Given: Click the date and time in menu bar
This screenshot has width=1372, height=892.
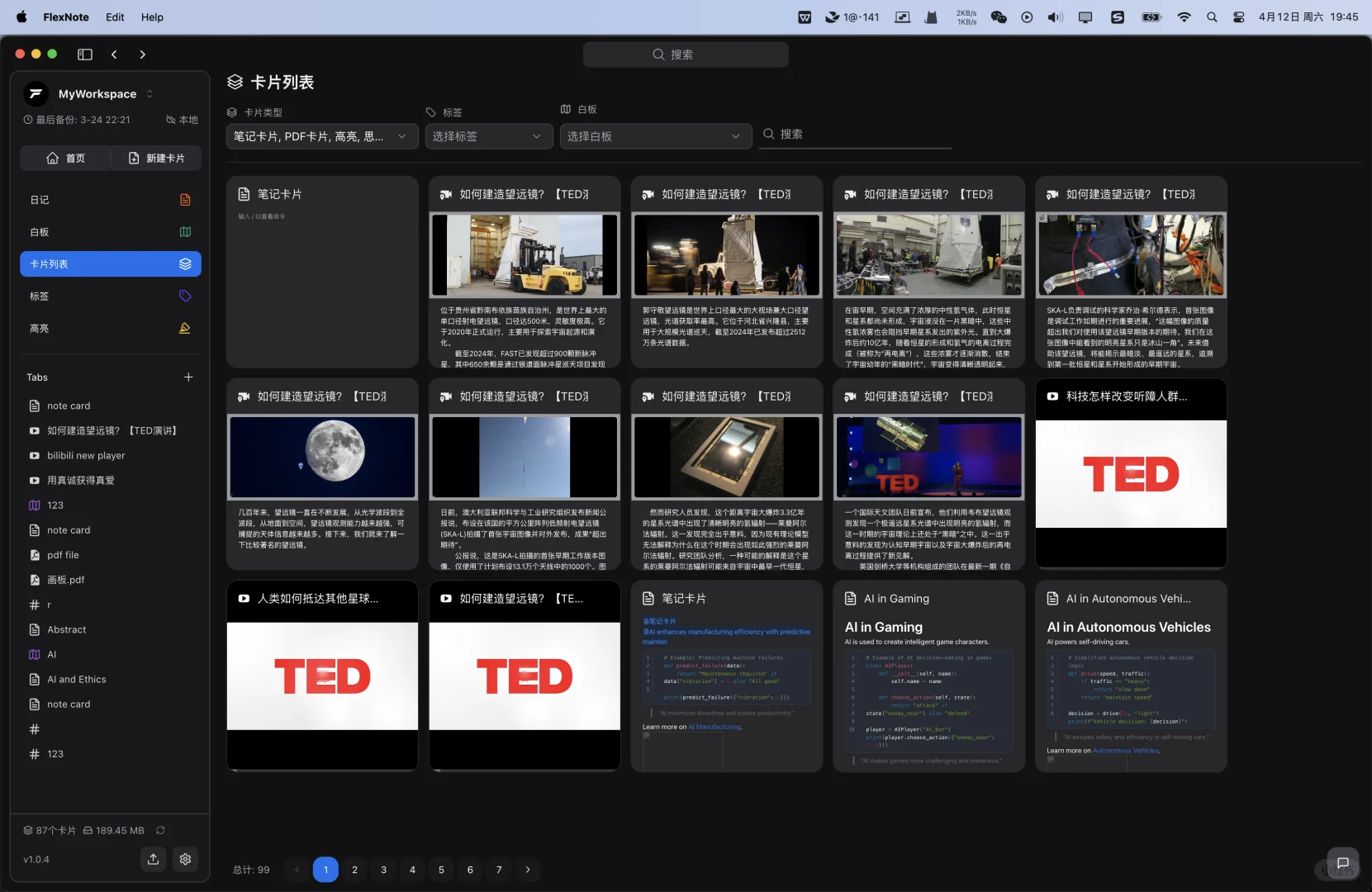Looking at the screenshot, I should click(x=1308, y=17).
